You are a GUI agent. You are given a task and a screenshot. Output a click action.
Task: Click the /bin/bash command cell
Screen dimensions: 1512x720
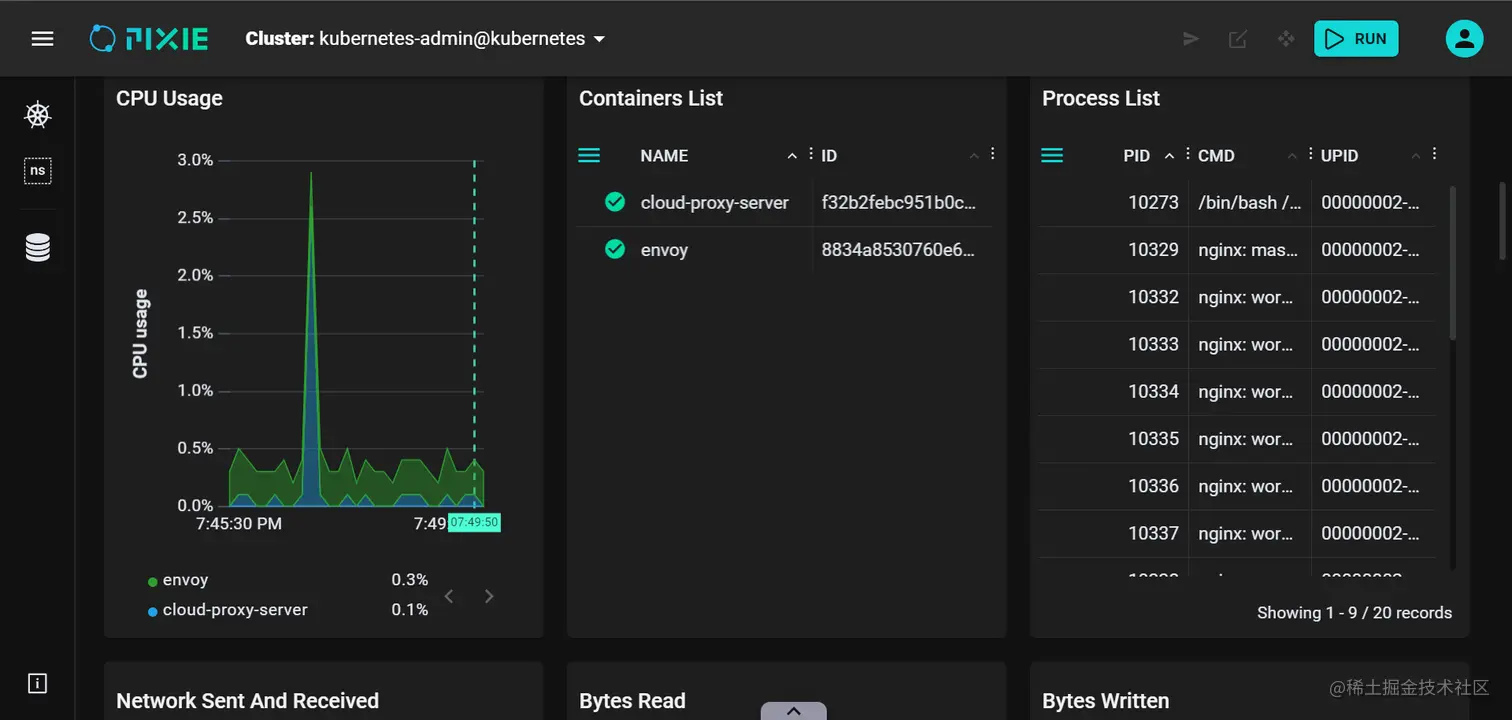tap(1250, 203)
